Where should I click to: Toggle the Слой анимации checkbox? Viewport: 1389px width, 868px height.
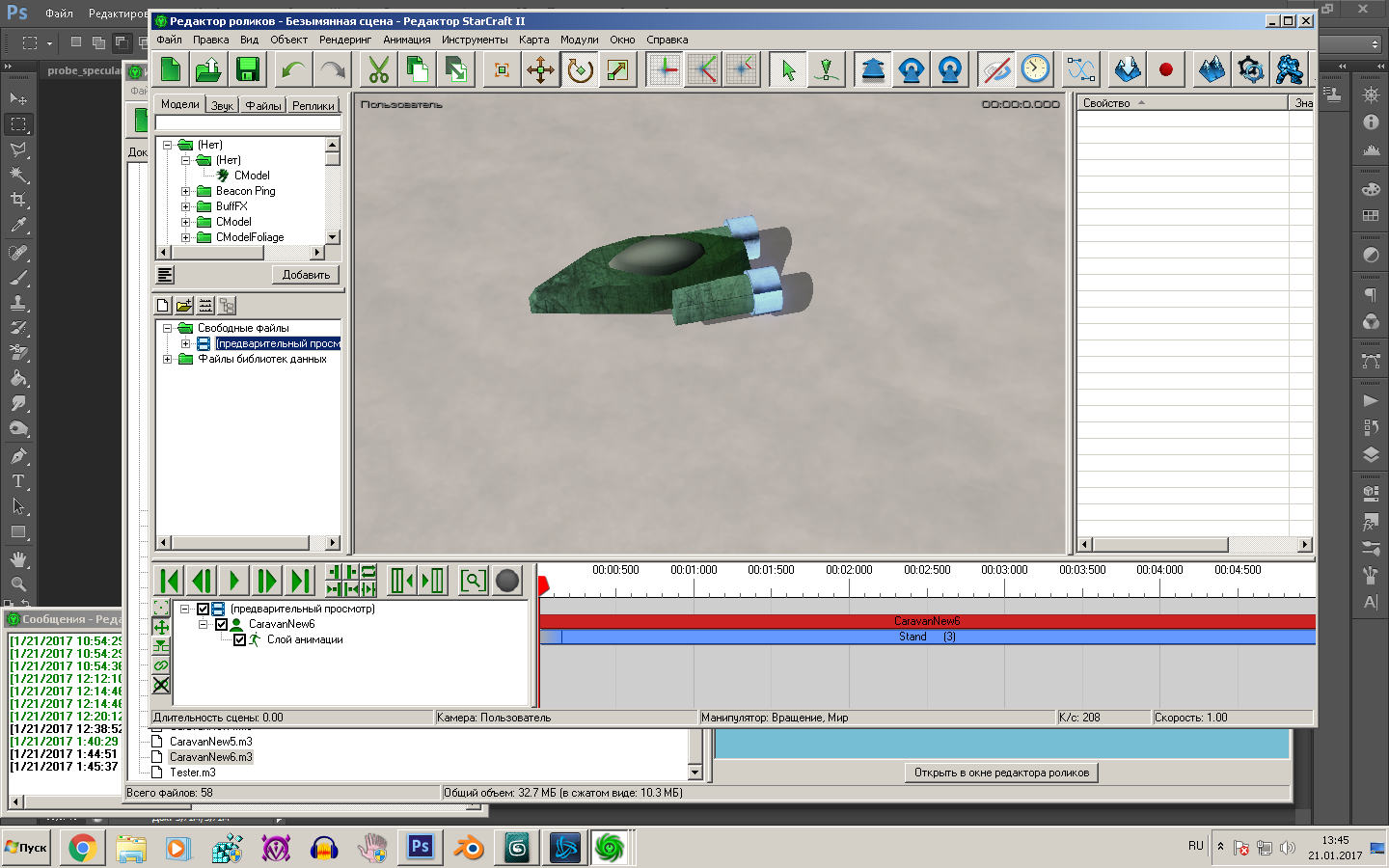[239, 640]
